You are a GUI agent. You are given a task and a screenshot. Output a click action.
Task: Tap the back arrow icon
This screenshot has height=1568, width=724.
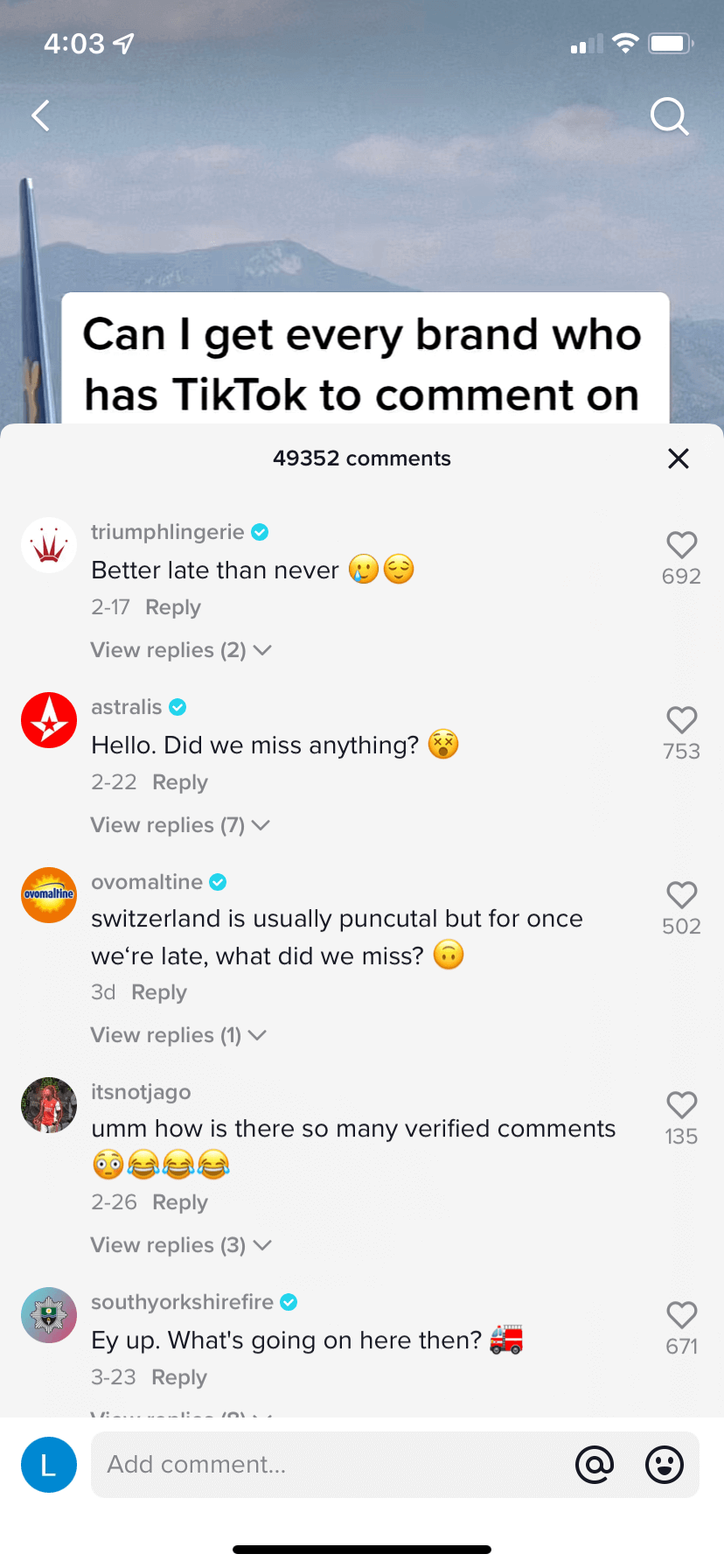(41, 115)
